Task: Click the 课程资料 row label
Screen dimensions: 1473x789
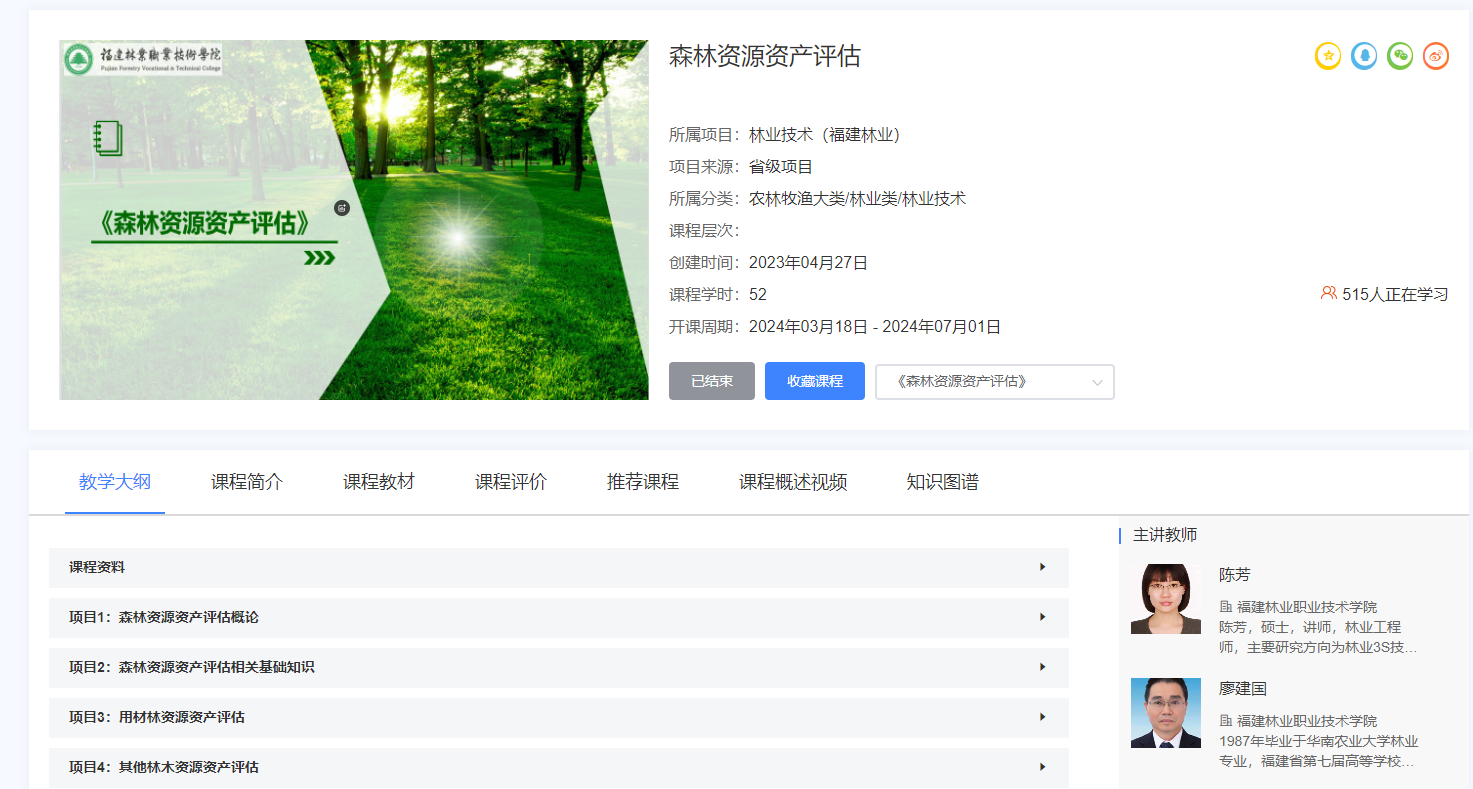Action: tap(97, 567)
